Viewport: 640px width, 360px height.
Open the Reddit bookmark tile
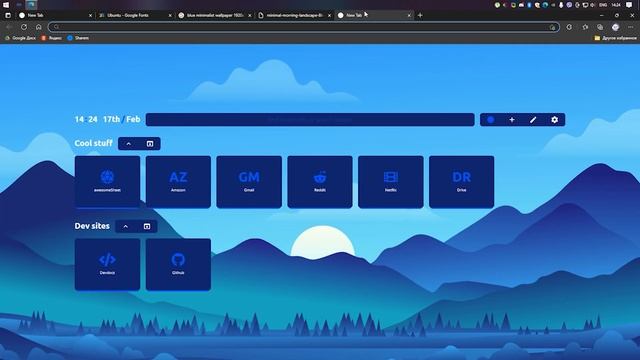tap(320, 182)
